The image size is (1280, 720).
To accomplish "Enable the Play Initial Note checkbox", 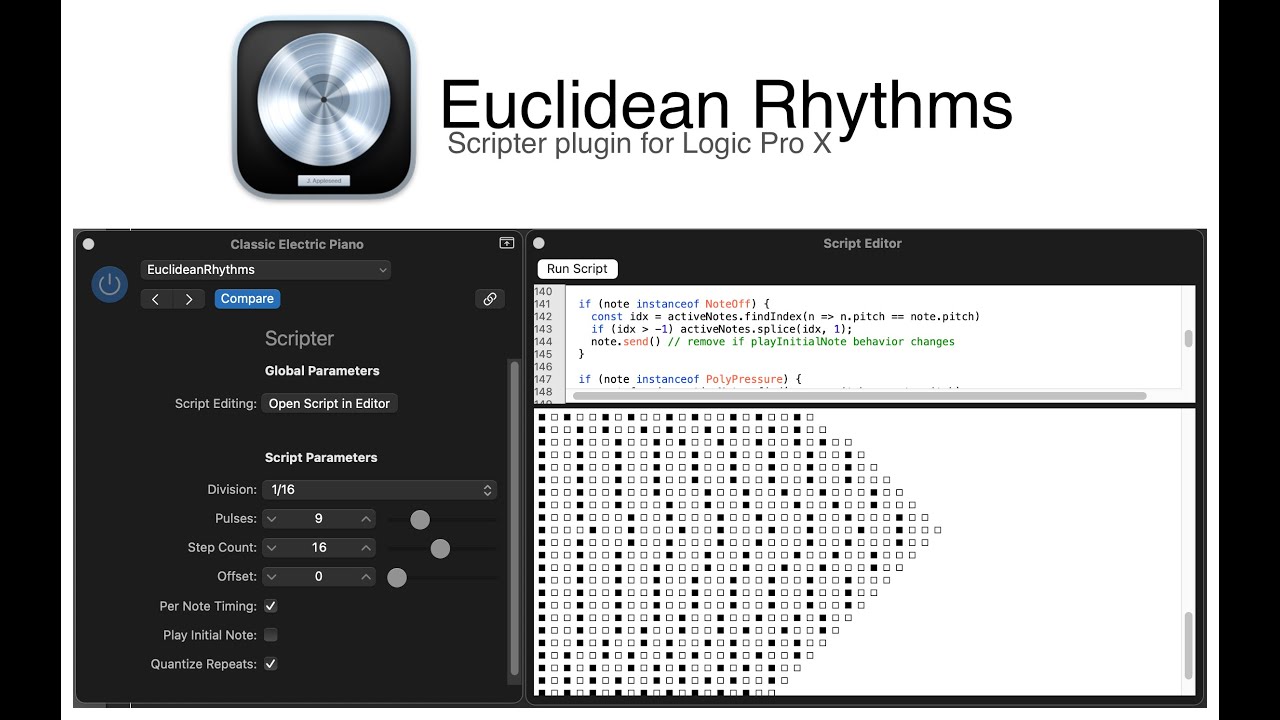I will tap(270, 635).
